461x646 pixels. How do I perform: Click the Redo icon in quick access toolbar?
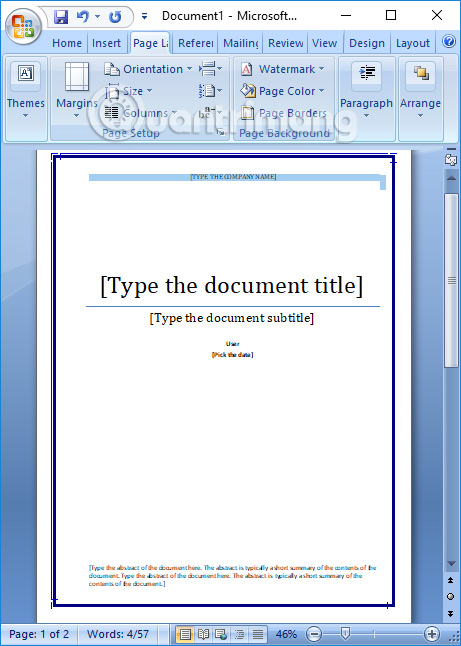(115, 17)
